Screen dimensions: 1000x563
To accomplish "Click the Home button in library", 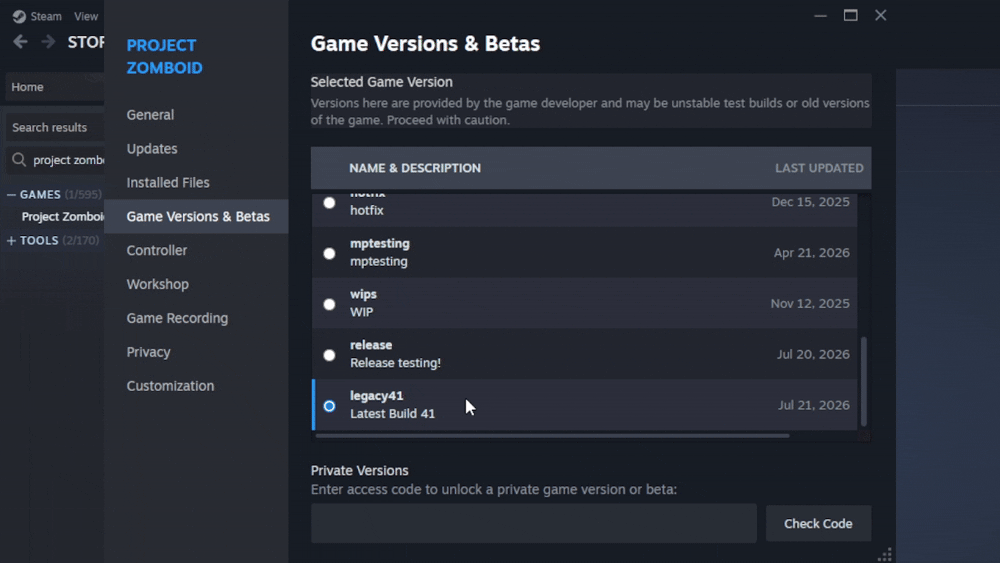I will click(55, 87).
